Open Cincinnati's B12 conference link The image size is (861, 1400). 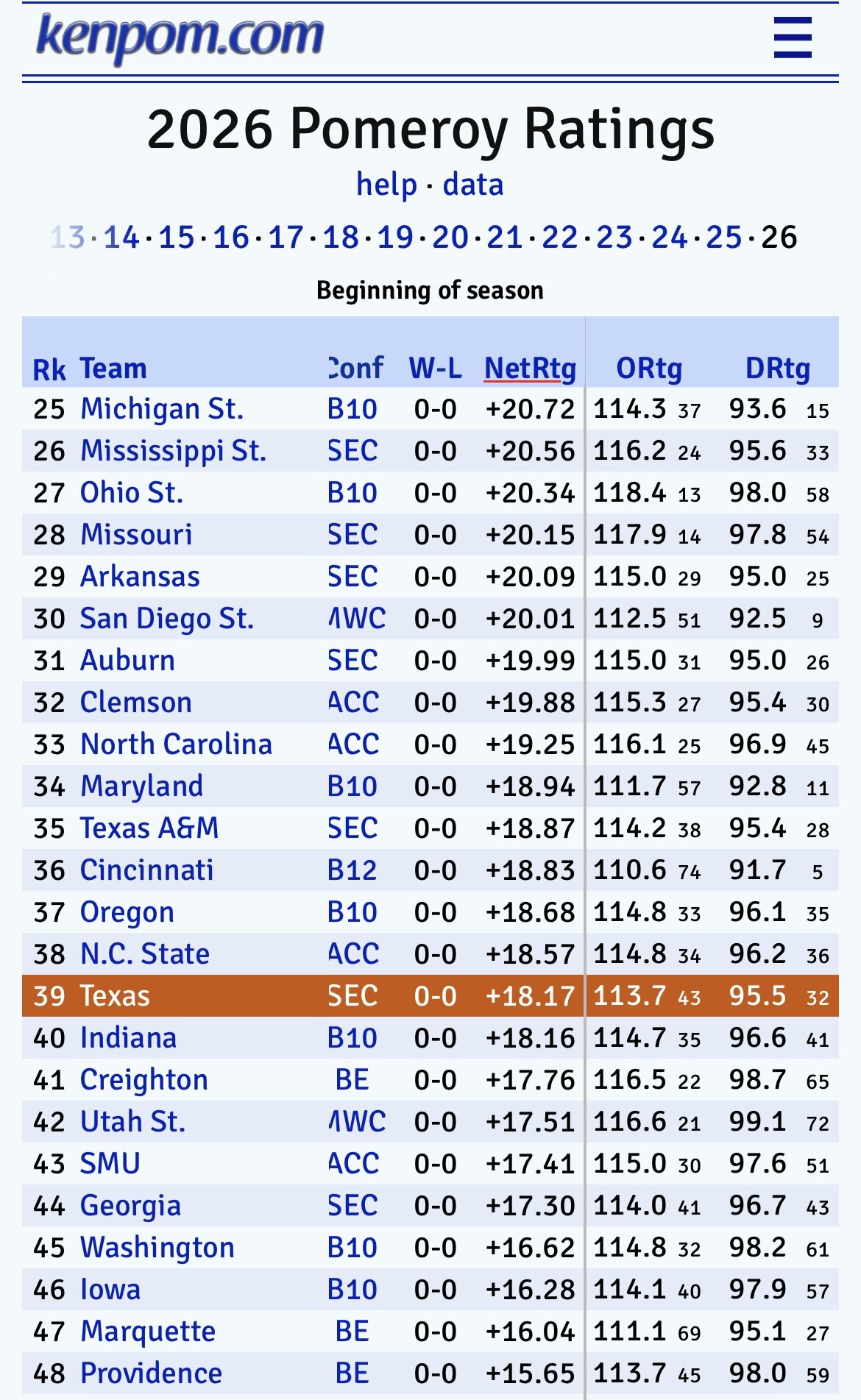click(352, 870)
